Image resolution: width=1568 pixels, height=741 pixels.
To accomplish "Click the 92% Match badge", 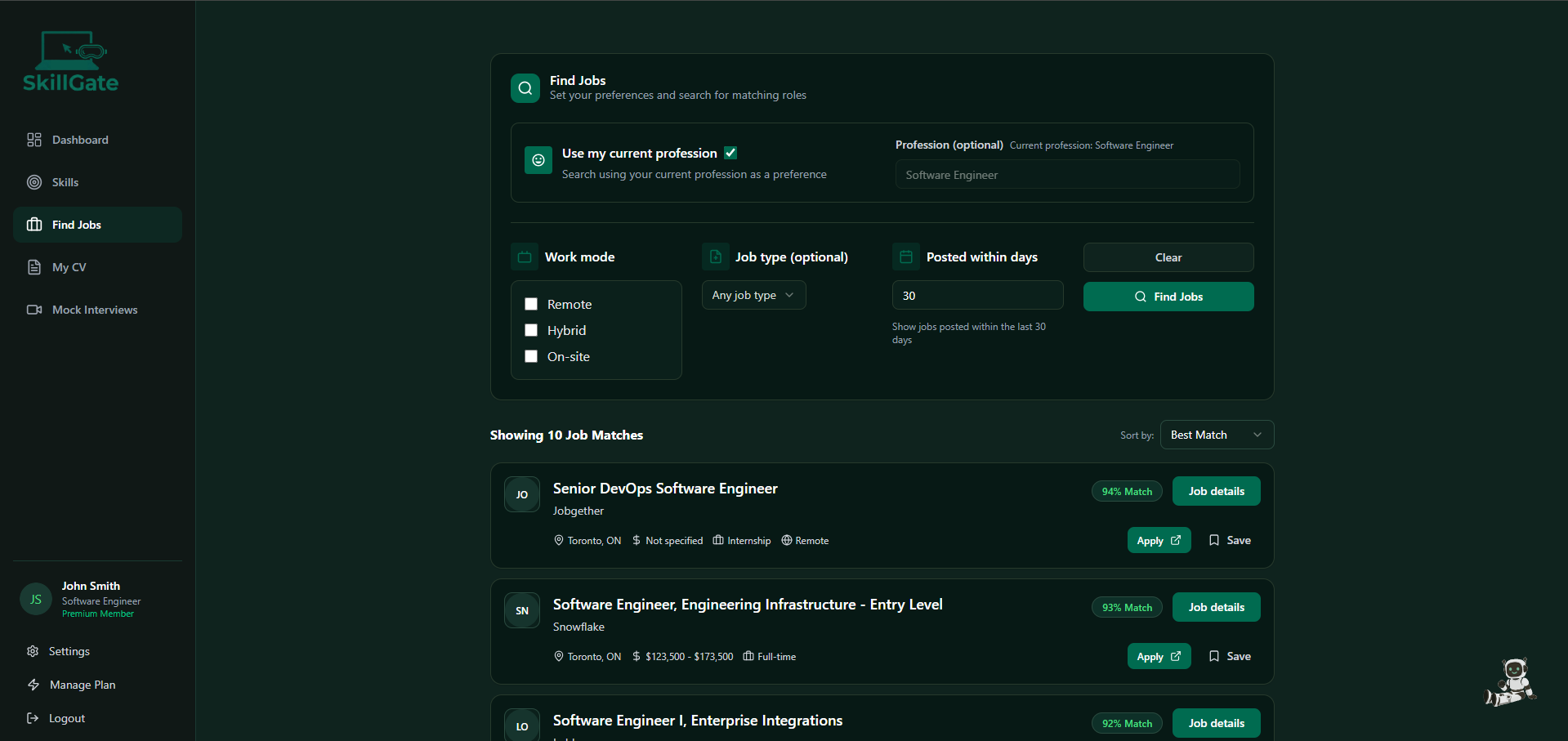I will pyautogui.click(x=1127, y=723).
